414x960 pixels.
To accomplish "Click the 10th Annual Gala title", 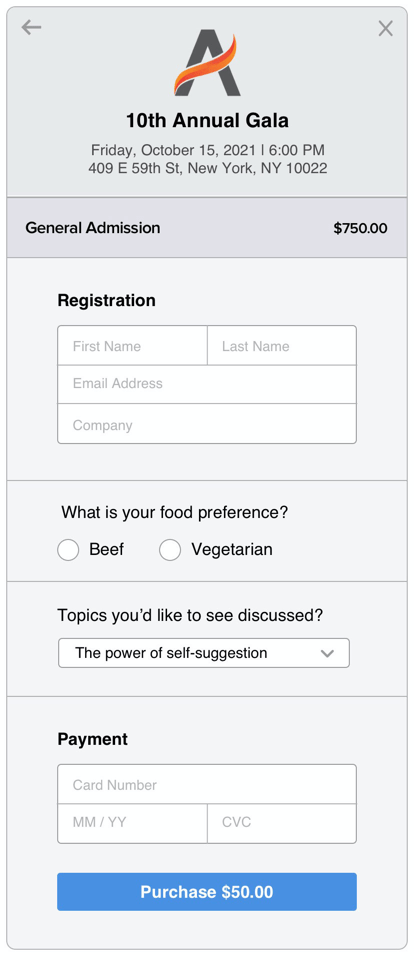I will pyautogui.click(x=207, y=121).
